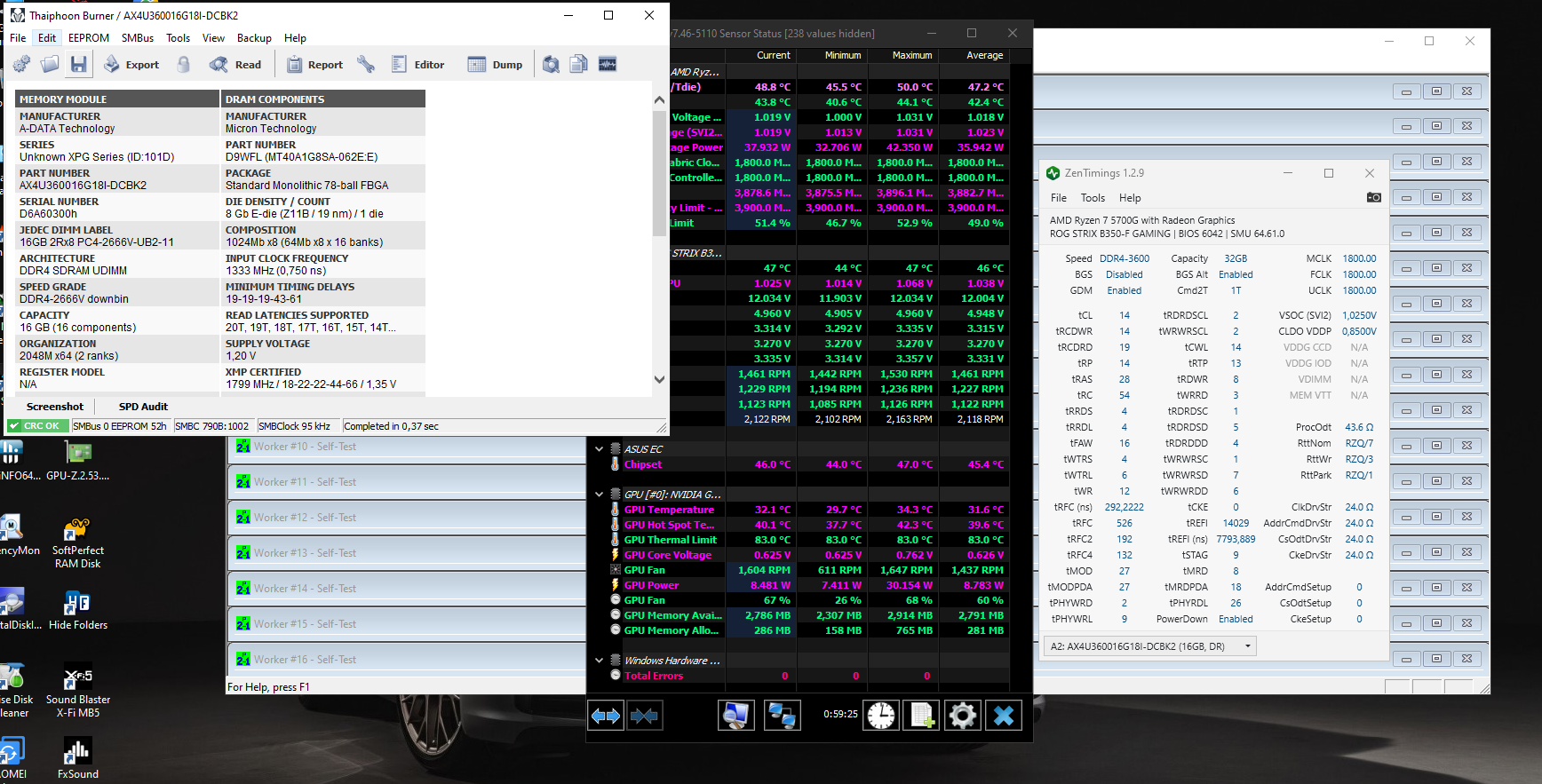The width and height of the screenshot is (1542, 784).
Task: Click the magnifier search icon after Dump
Action: (x=551, y=64)
